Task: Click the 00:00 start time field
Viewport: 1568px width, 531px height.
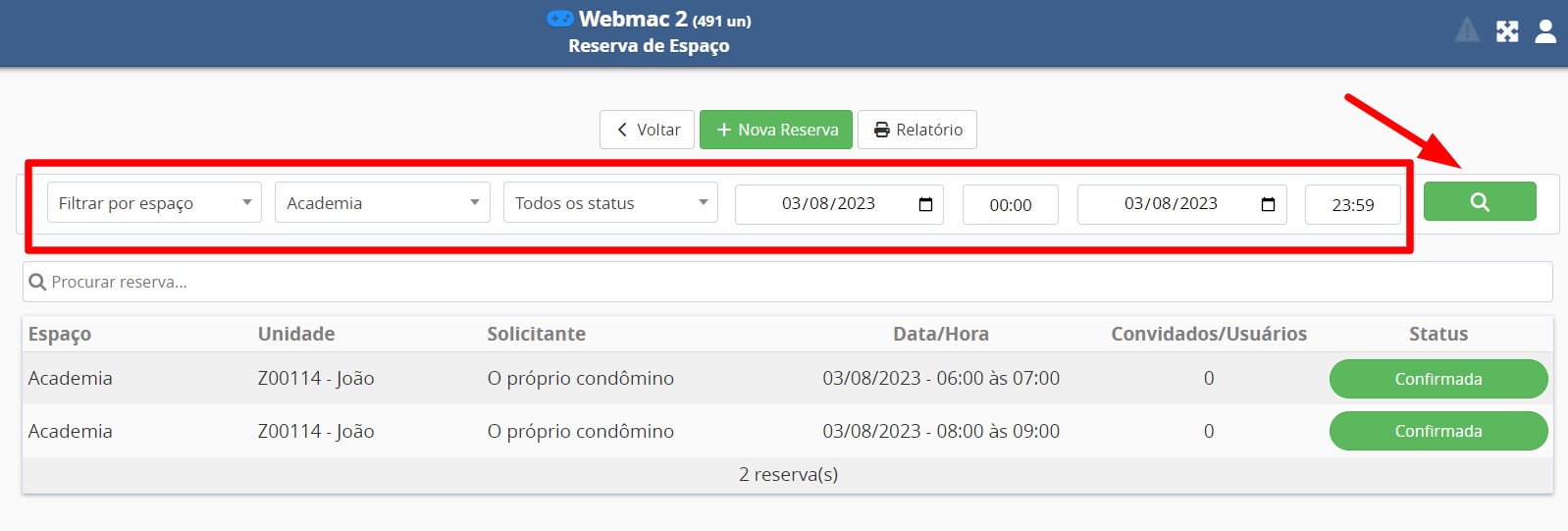Action: point(1010,205)
